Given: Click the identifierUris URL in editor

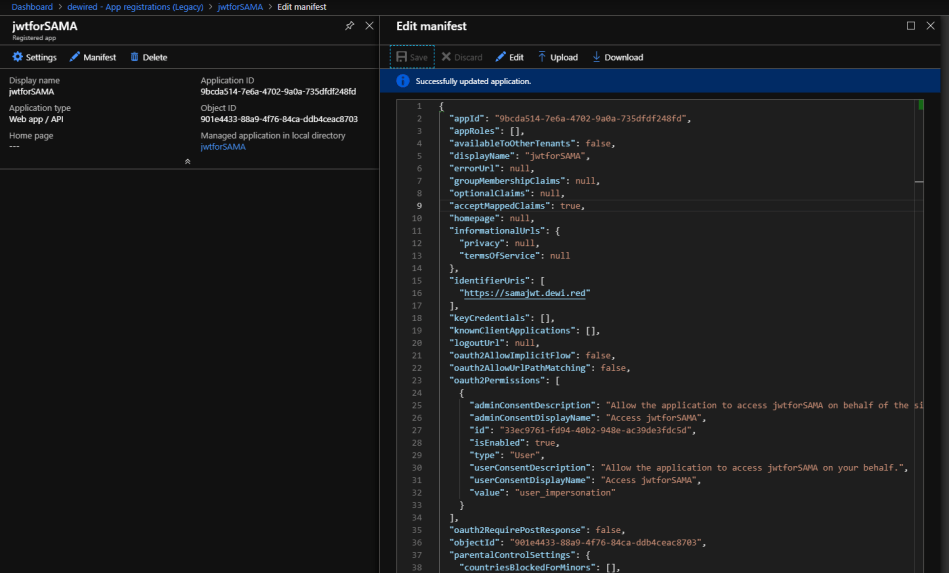Looking at the screenshot, I should 524,293.
